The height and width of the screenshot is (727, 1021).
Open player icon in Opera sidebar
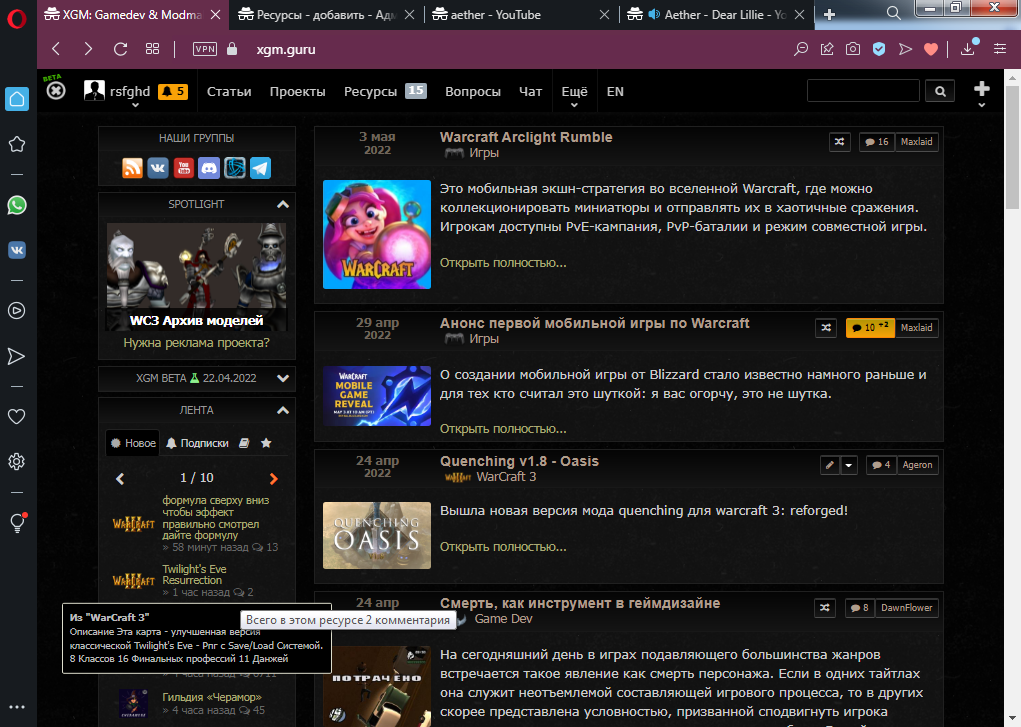pos(17,311)
